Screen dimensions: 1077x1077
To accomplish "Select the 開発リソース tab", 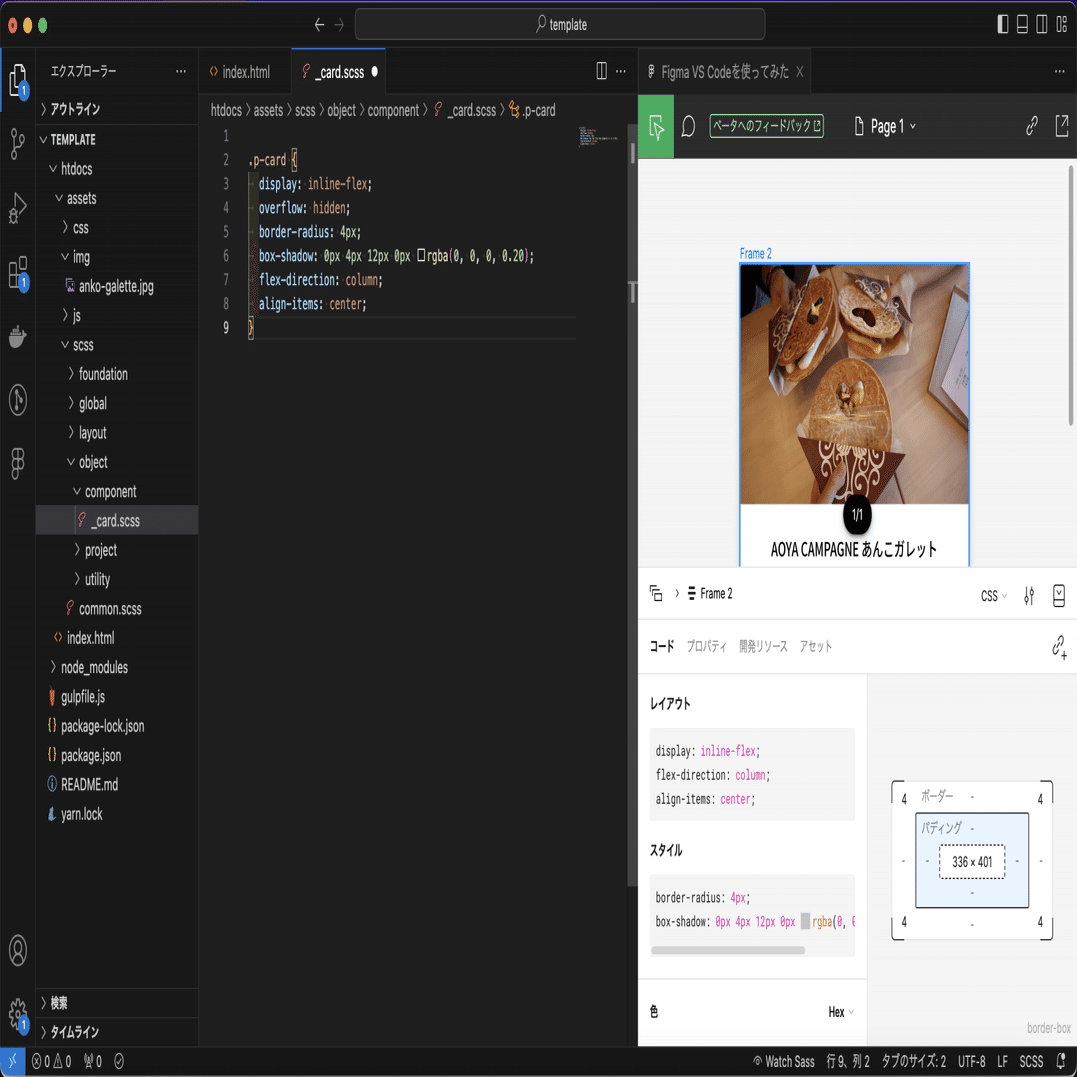I will [x=763, y=646].
